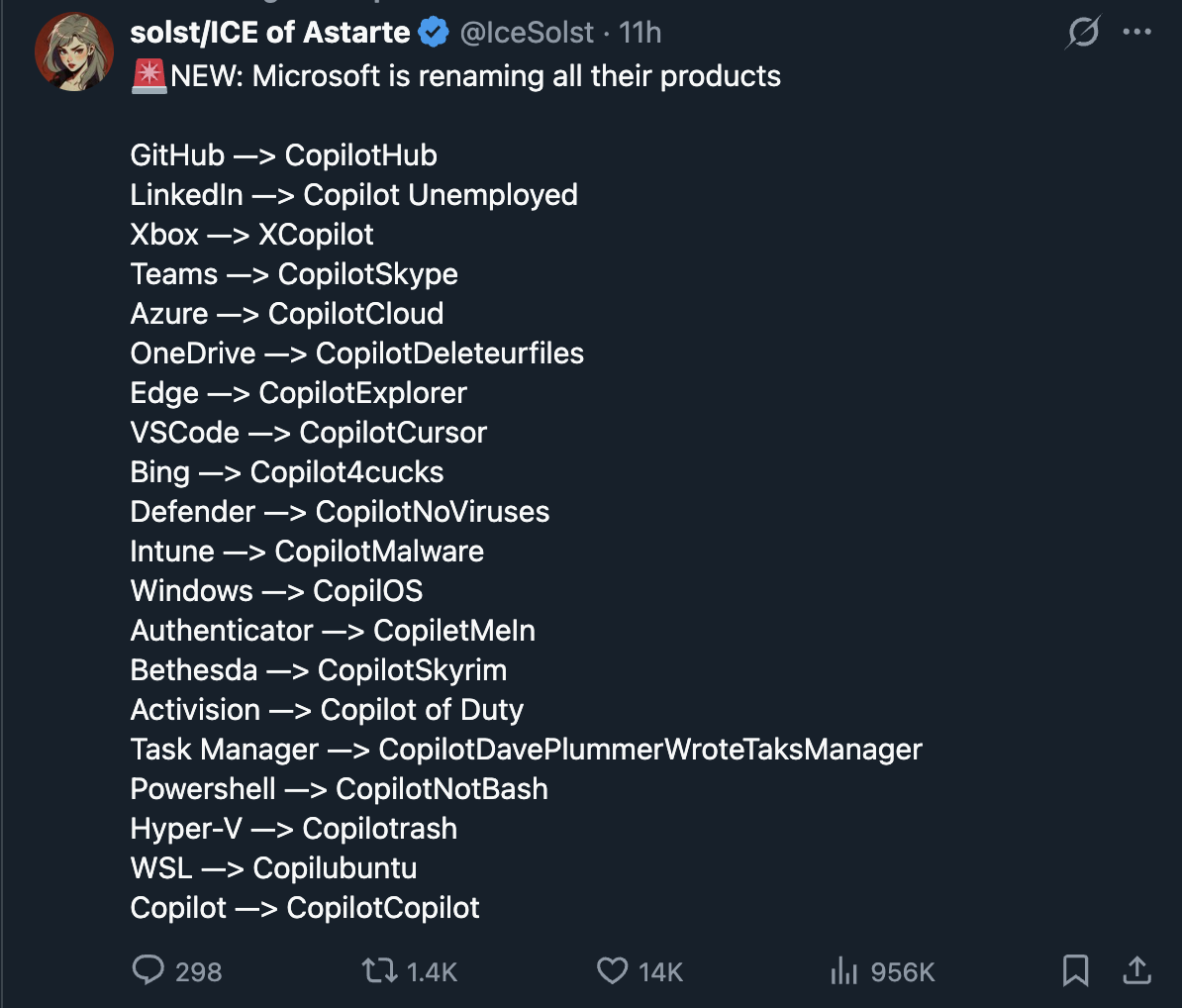Bookmark this post
Viewport: 1182px width, 1008px height.
(x=1075, y=970)
